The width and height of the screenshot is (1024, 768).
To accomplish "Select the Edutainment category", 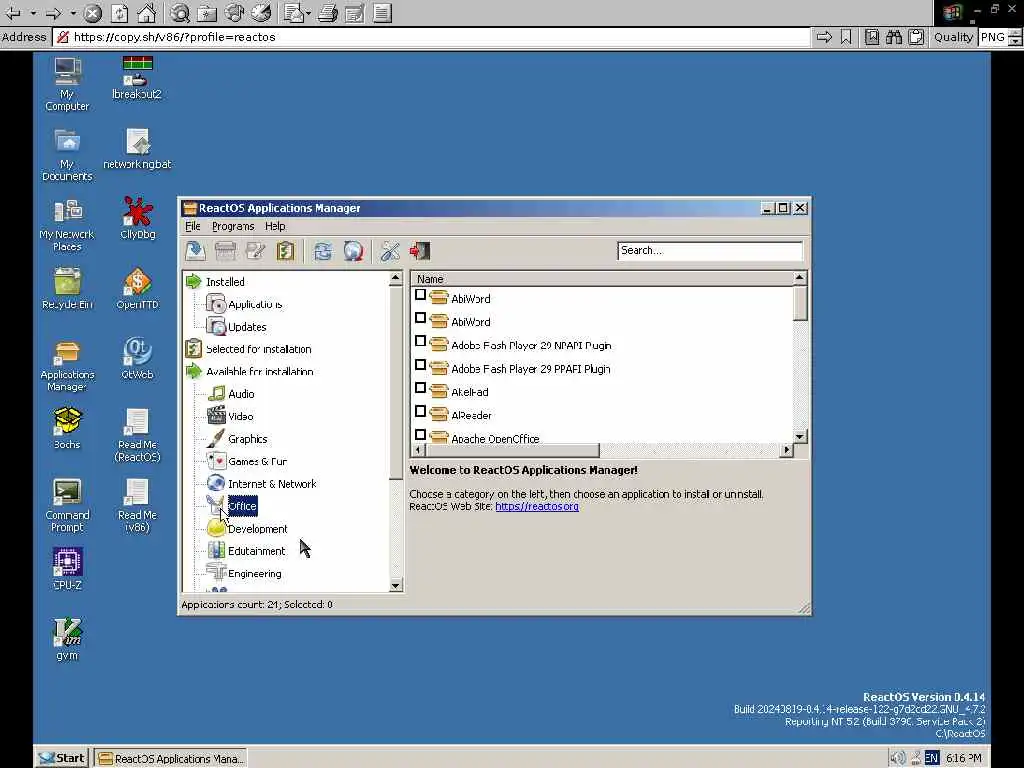I will pos(256,551).
